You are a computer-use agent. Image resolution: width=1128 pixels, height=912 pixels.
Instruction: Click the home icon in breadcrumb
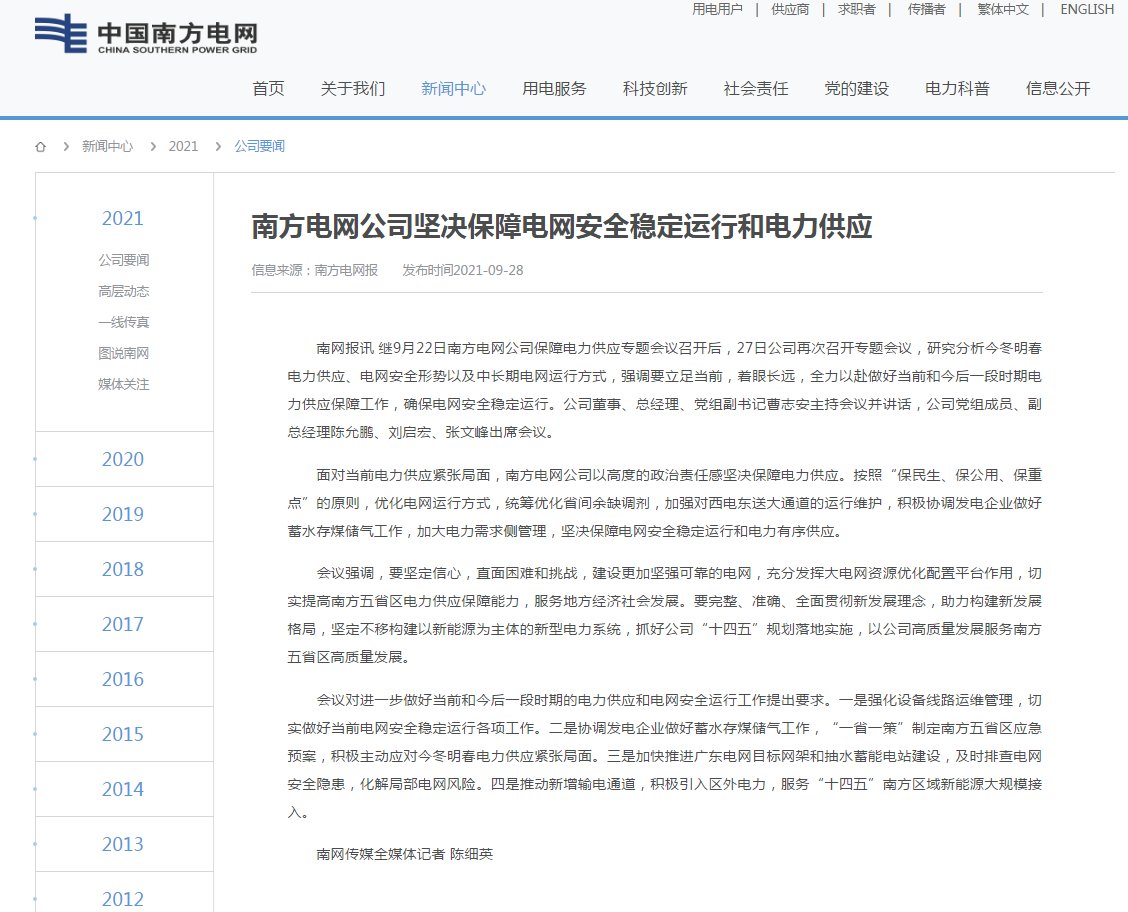tap(41, 146)
